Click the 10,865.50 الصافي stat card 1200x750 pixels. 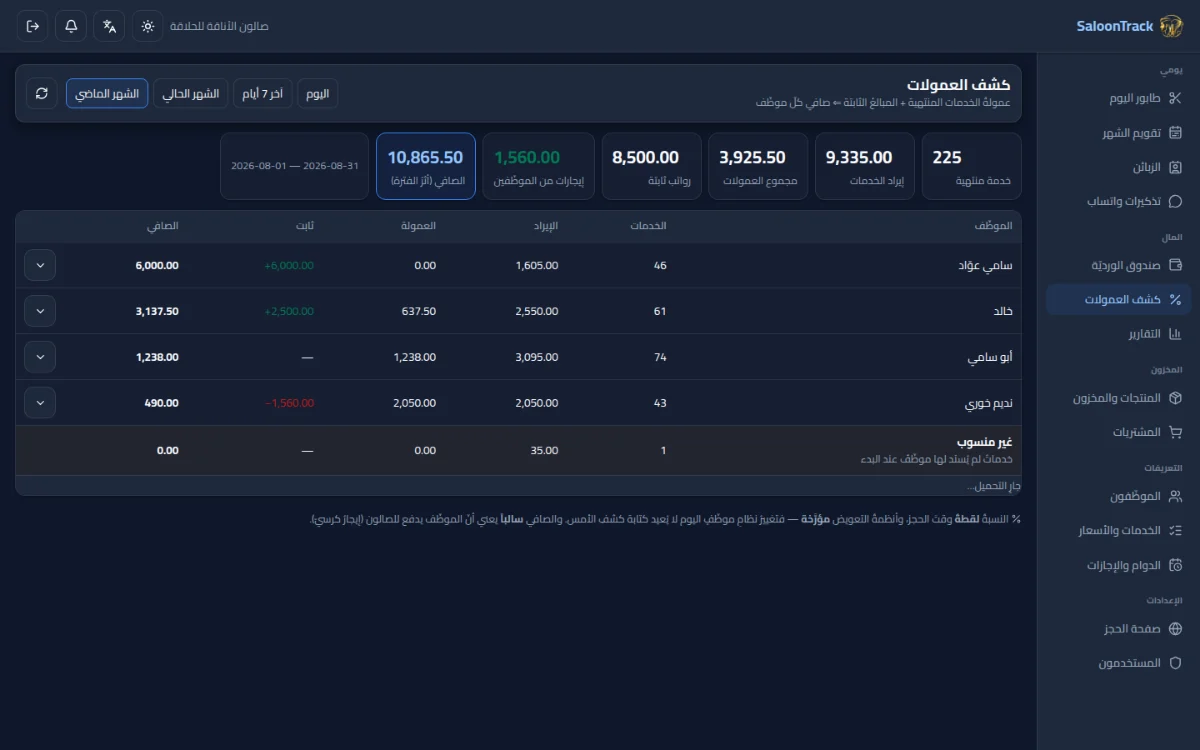(x=426, y=166)
